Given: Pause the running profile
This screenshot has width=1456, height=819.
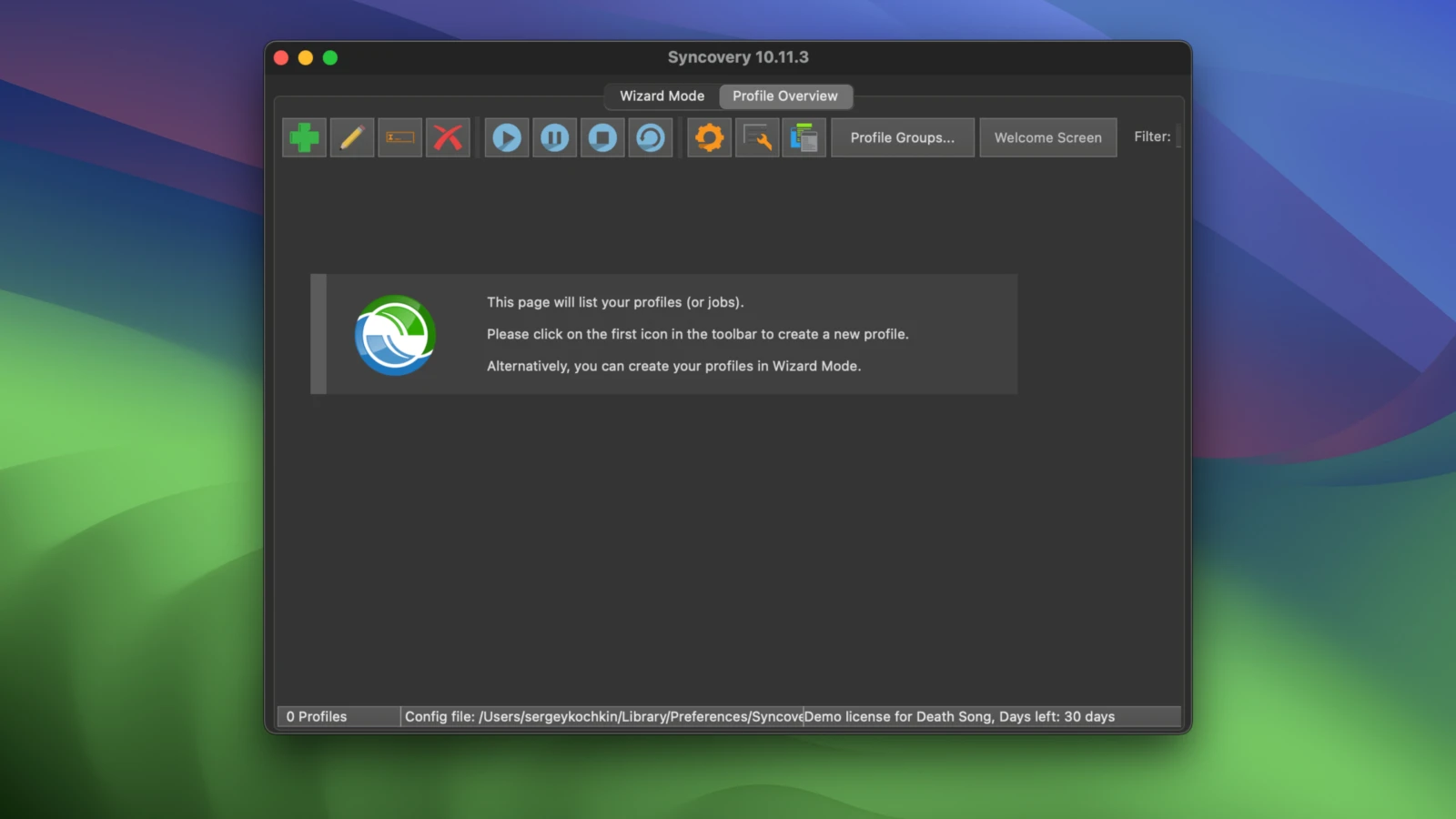Looking at the screenshot, I should click(554, 137).
